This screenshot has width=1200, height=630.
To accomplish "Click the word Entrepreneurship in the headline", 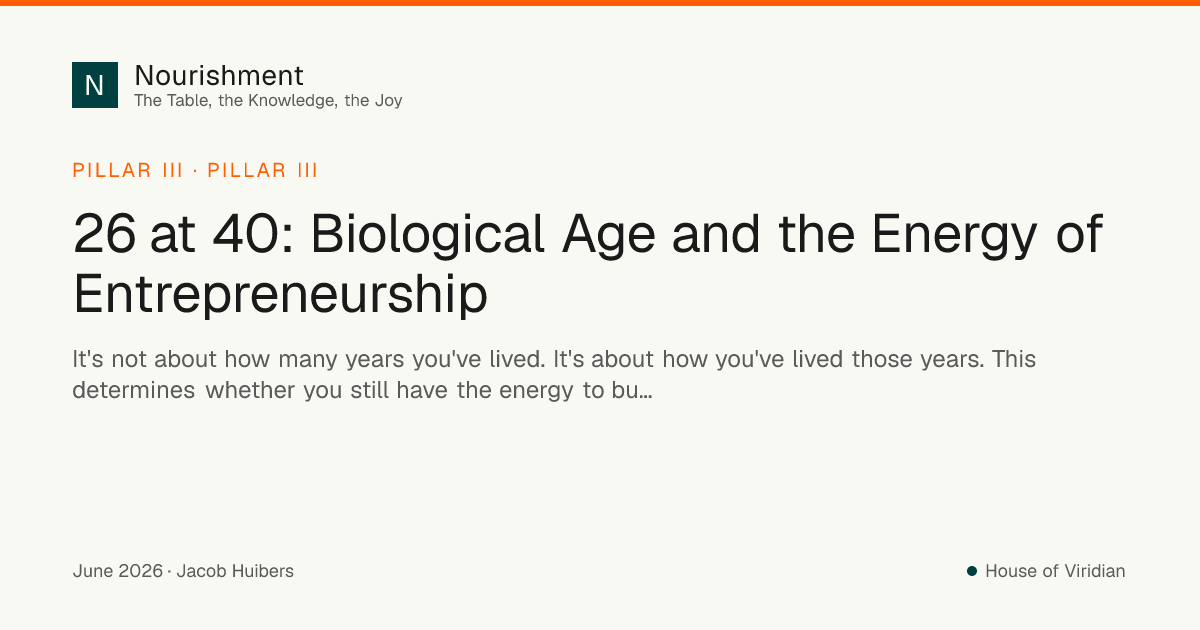I will 280,294.
